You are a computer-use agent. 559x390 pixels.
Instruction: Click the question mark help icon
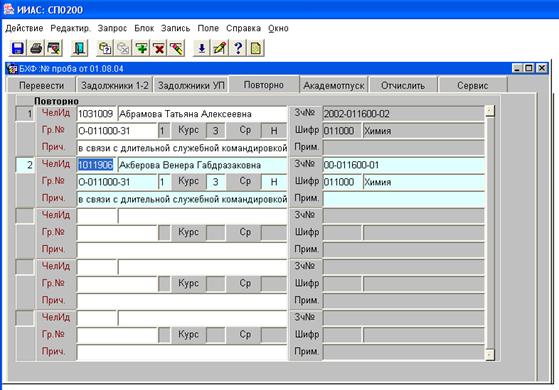pyautogui.click(x=238, y=48)
